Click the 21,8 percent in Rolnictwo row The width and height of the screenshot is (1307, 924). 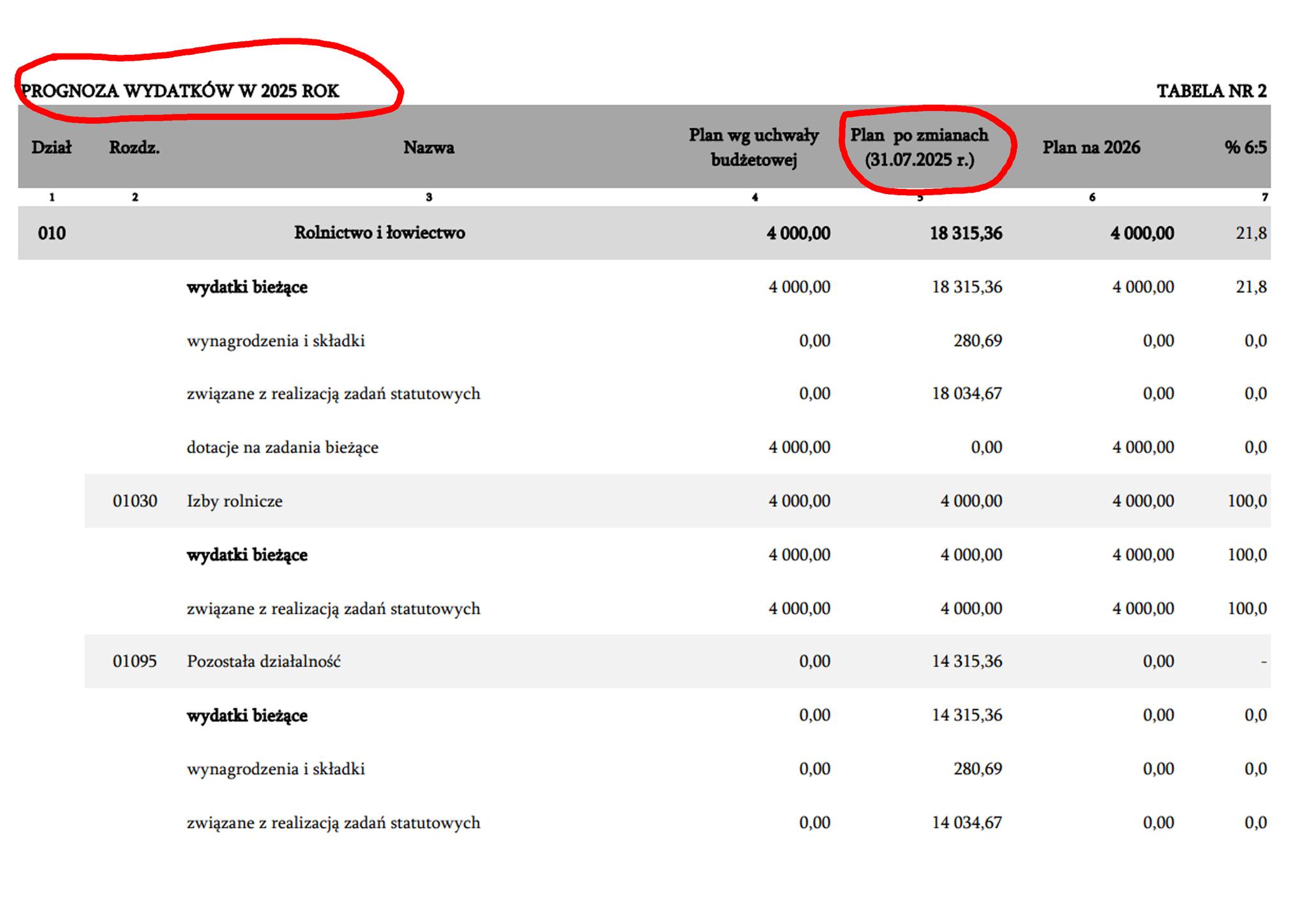point(1251,234)
